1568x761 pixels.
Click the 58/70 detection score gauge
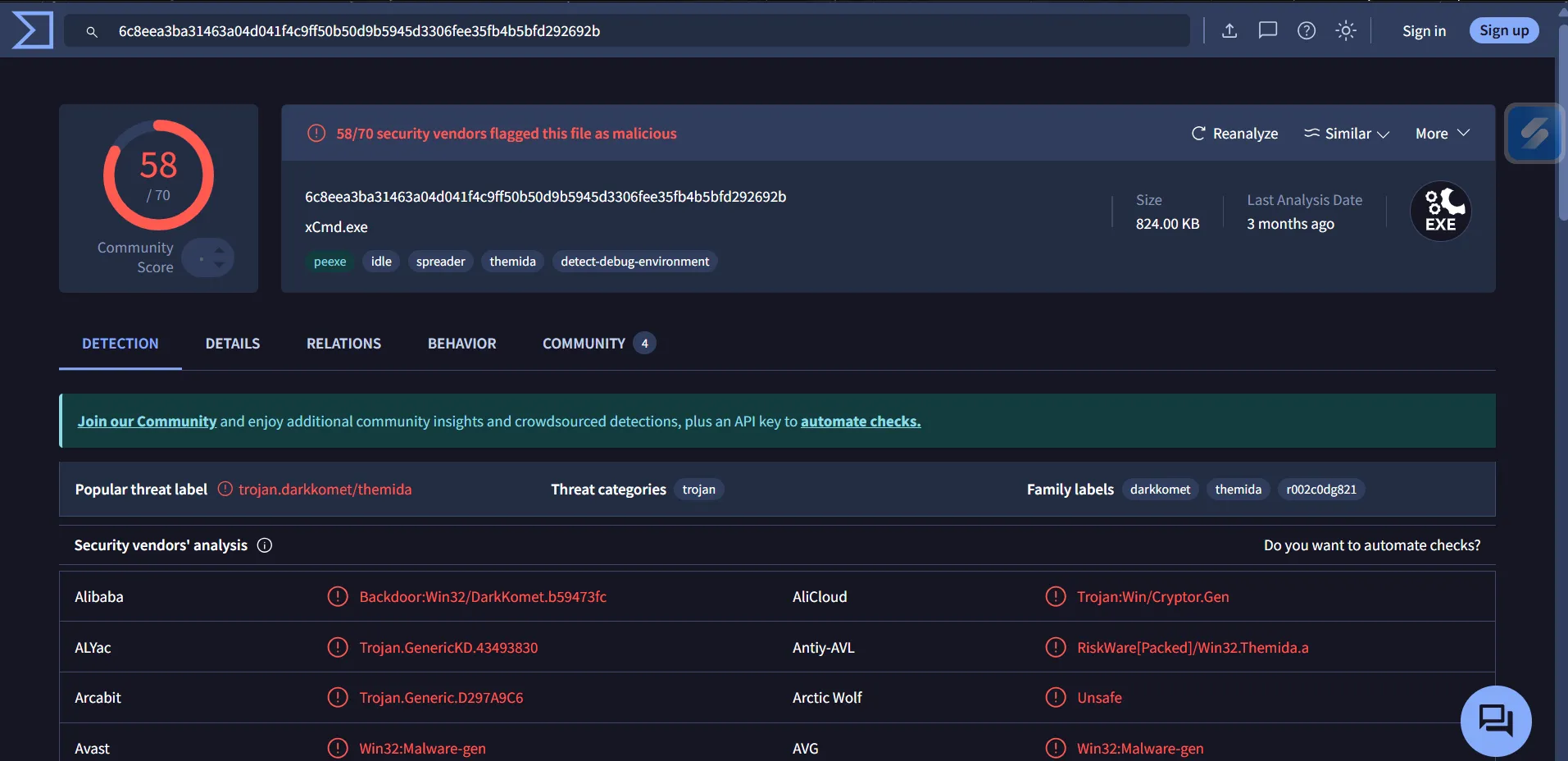[x=158, y=175]
